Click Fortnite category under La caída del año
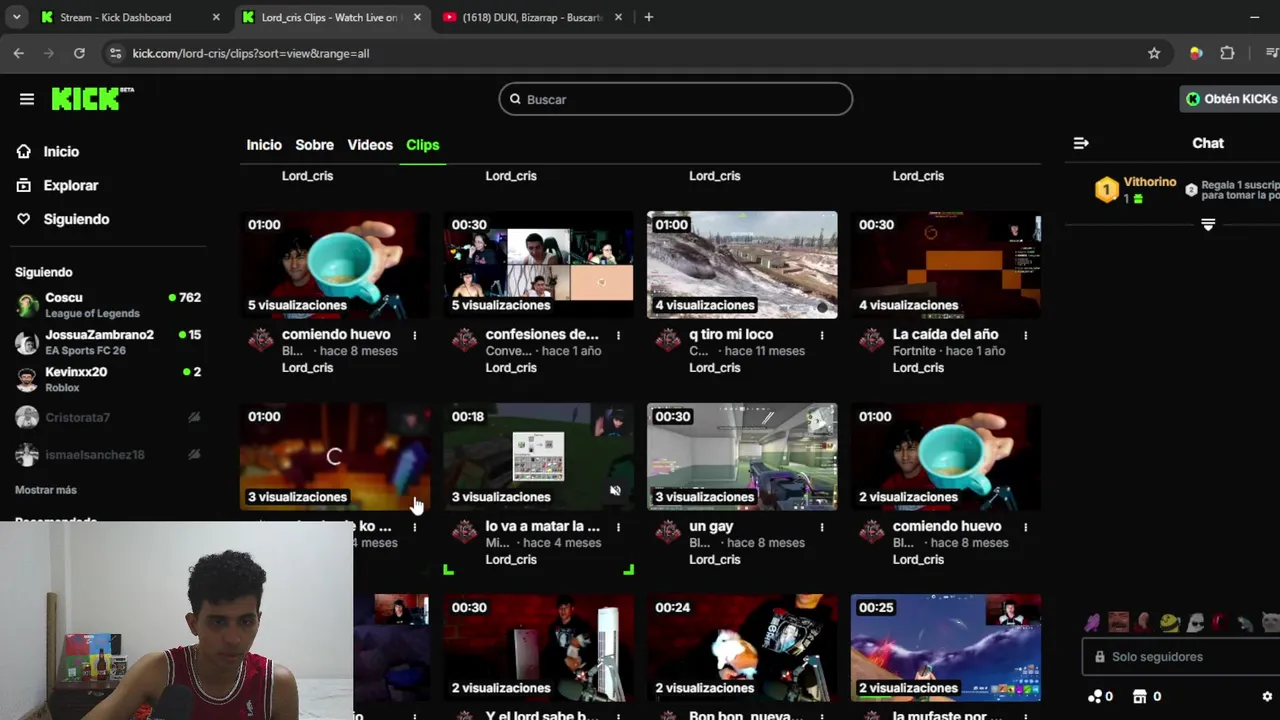 pos(916,351)
